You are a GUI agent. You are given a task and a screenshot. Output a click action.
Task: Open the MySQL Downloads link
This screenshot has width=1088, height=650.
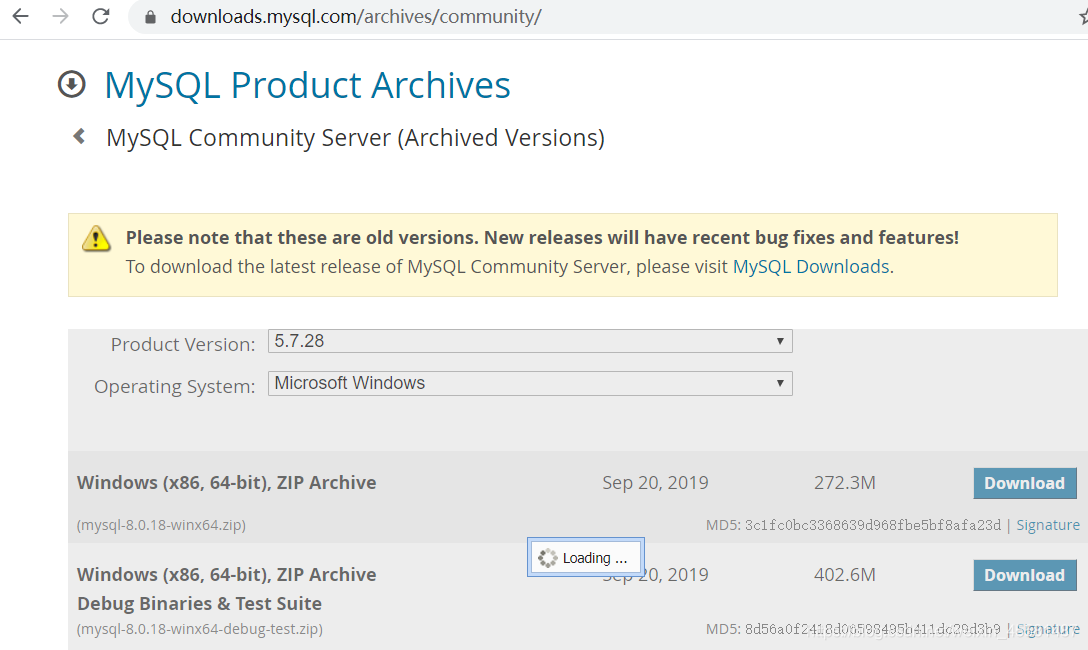click(811, 267)
